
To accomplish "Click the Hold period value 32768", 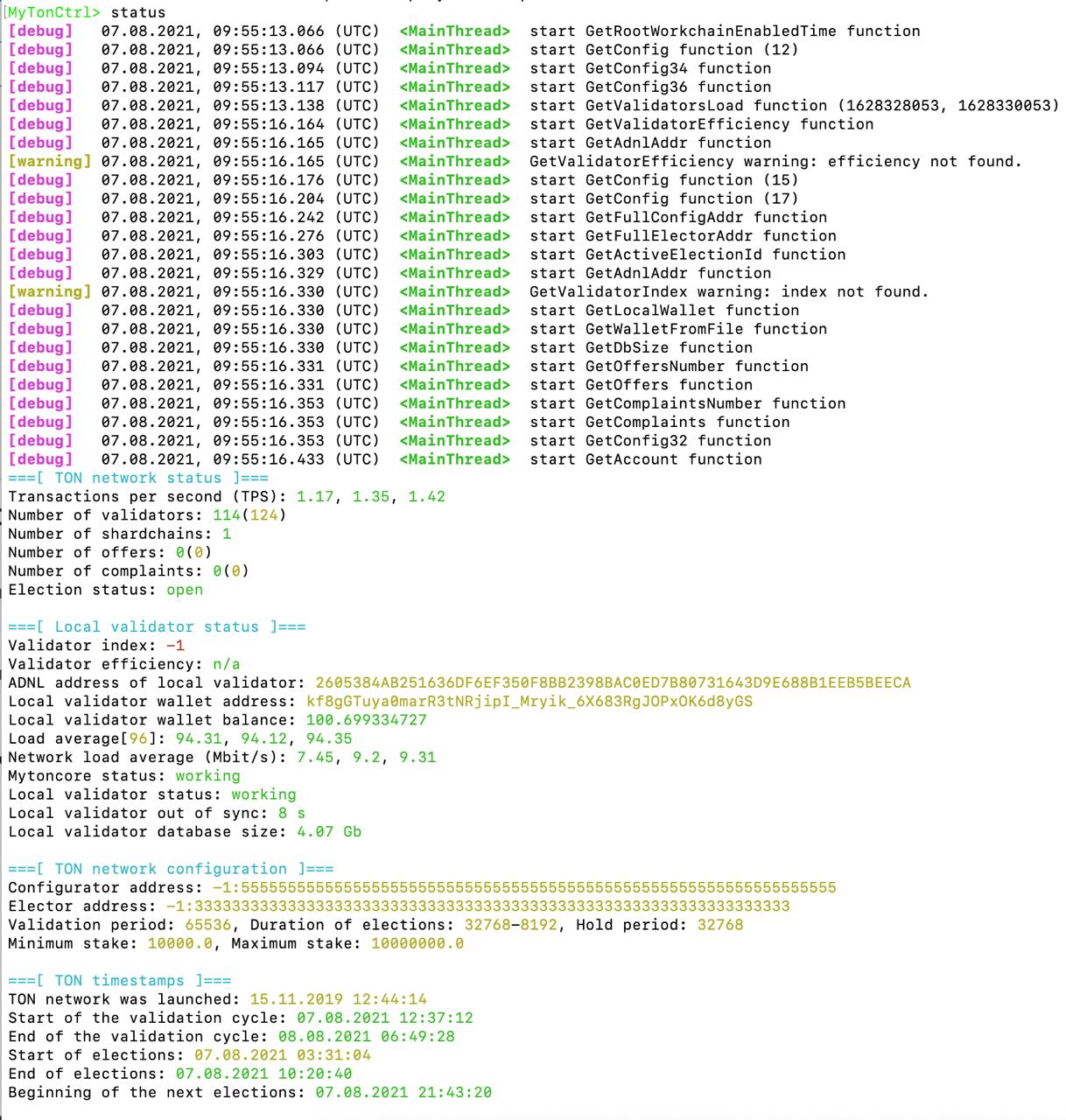I will click(x=720, y=925).
